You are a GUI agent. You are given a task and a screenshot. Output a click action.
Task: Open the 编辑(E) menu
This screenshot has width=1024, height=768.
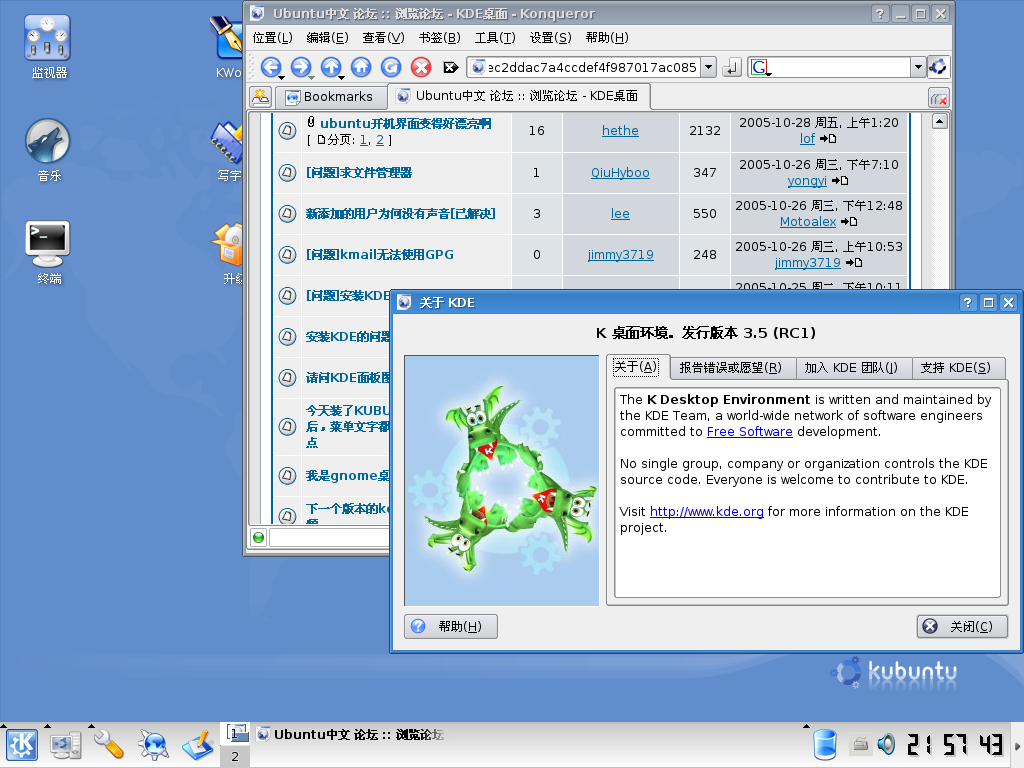pyautogui.click(x=327, y=38)
